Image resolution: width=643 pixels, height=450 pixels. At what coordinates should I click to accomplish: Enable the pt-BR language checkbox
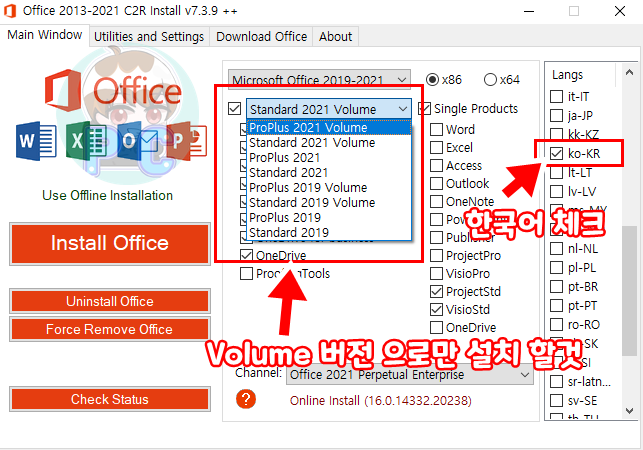pyautogui.click(x=556, y=287)
